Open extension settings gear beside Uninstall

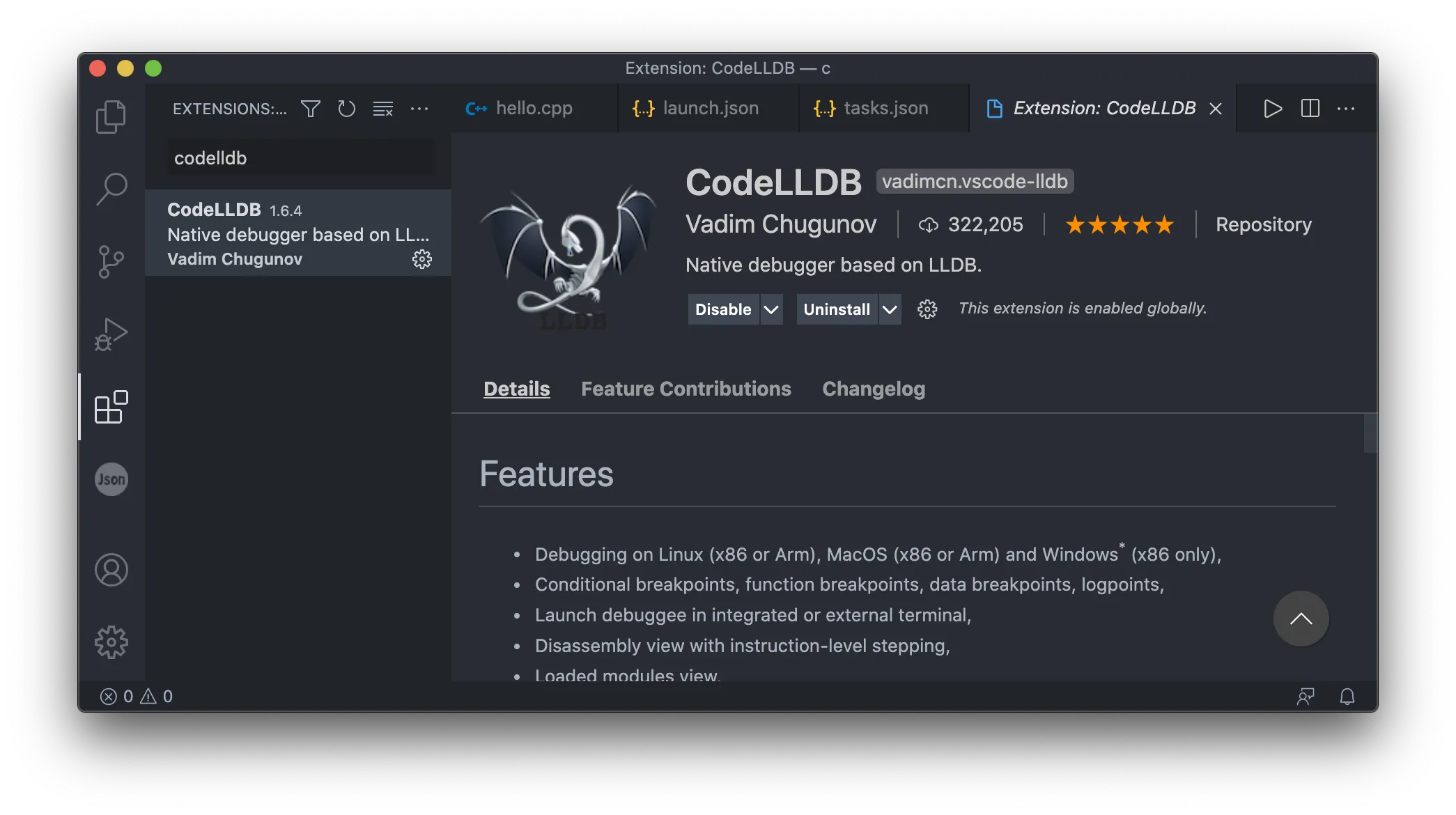click(927, 309)
